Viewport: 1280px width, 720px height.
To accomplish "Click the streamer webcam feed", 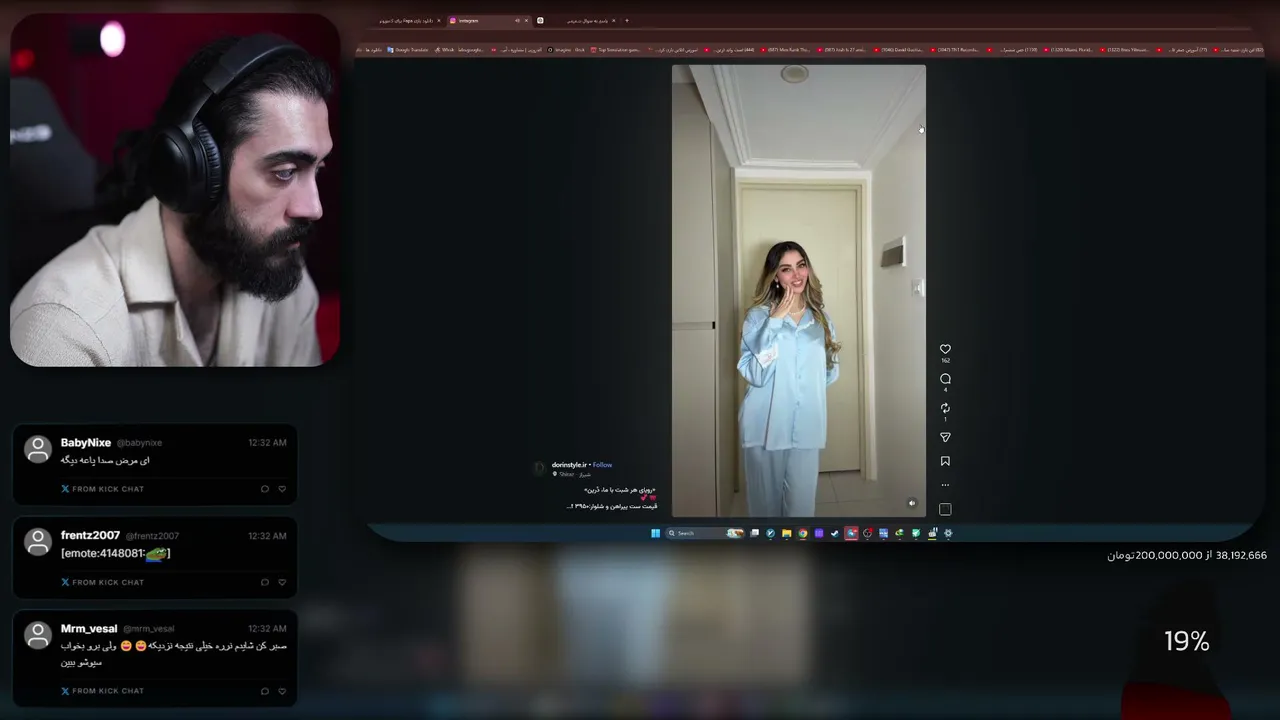I will coord(175,190).
